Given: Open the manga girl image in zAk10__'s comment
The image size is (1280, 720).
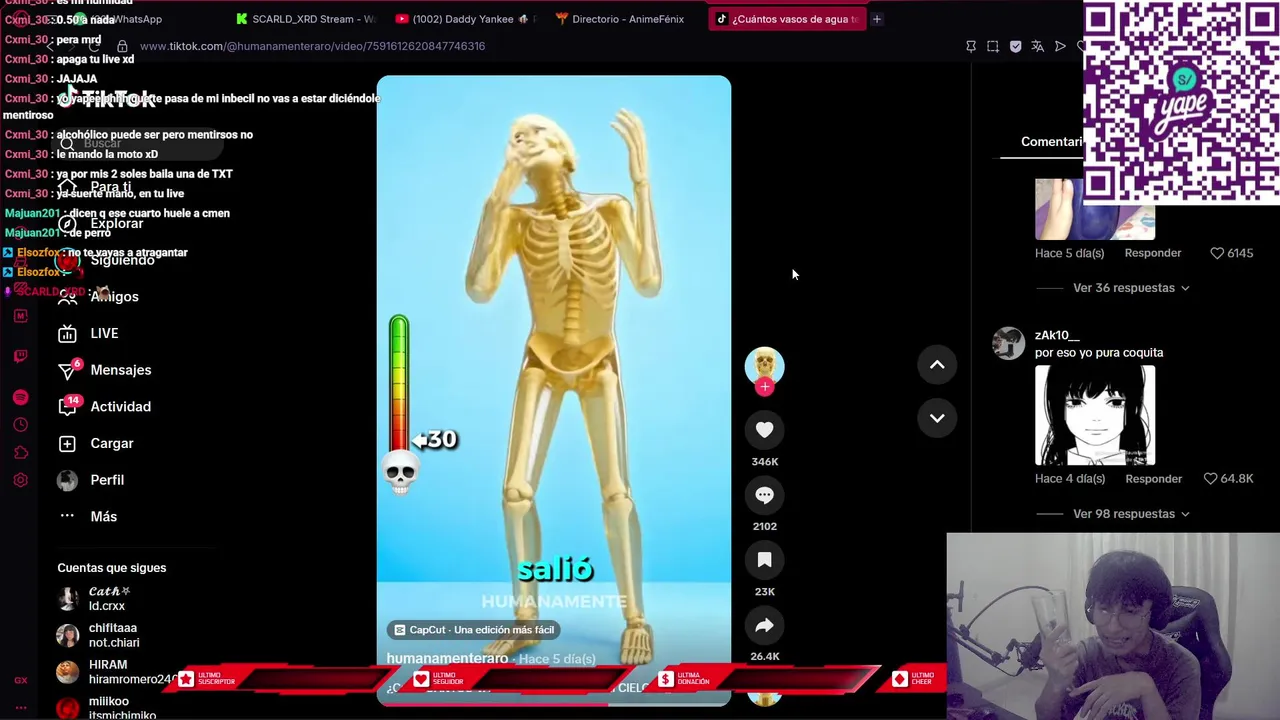Looking at the screenshot, I should click(1095, 415).
